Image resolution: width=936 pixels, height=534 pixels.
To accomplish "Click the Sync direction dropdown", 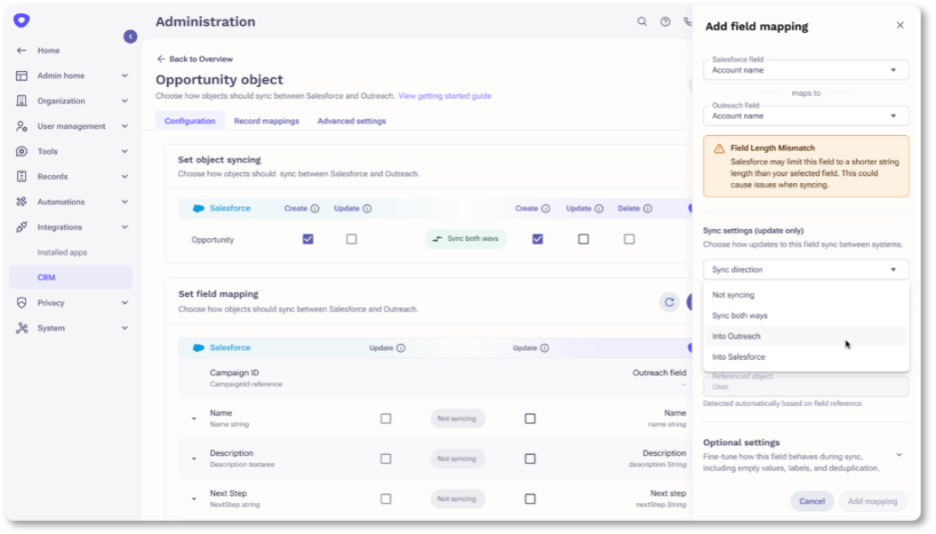I will [806, 270].
